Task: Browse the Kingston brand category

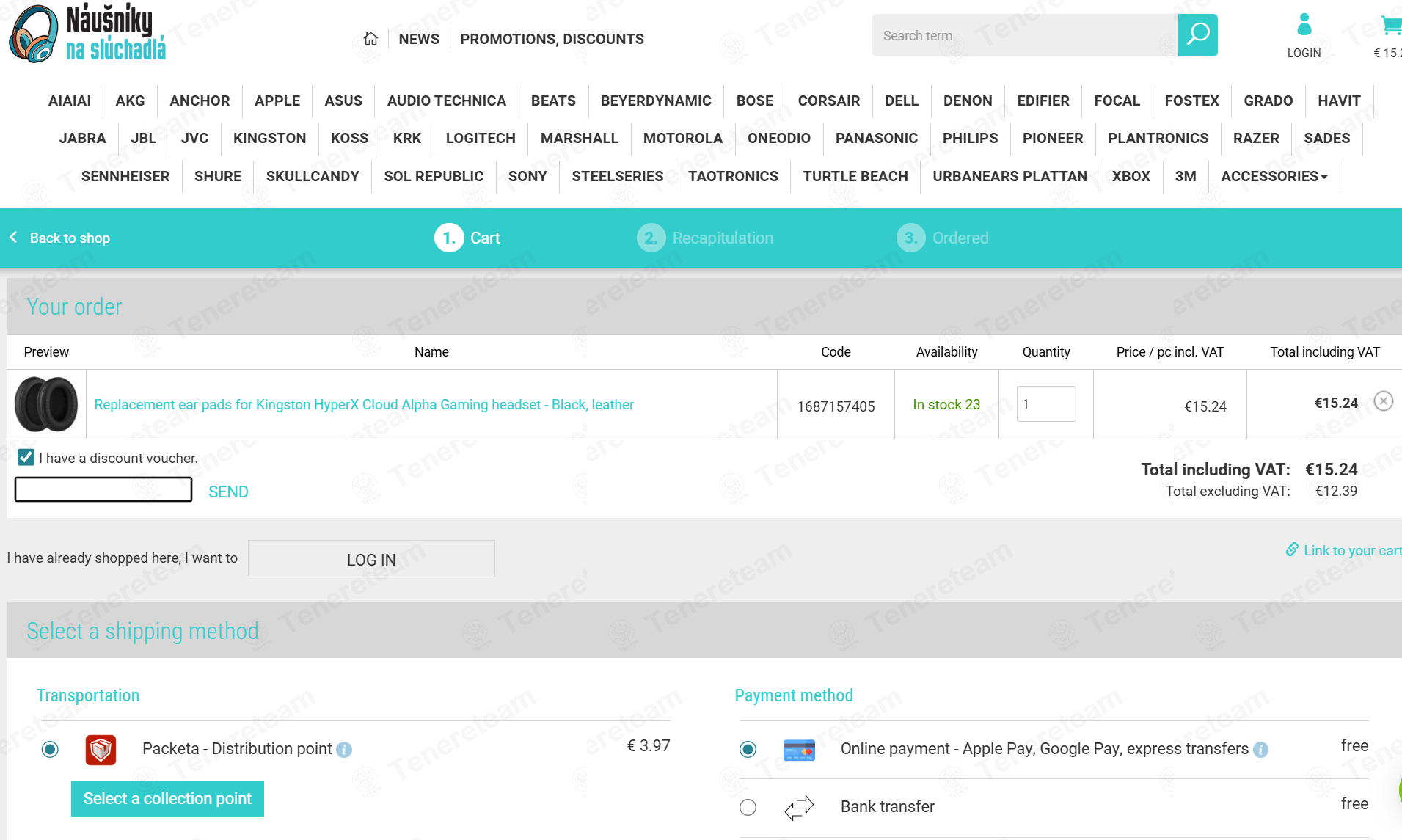Action: [x=270, y=138]
